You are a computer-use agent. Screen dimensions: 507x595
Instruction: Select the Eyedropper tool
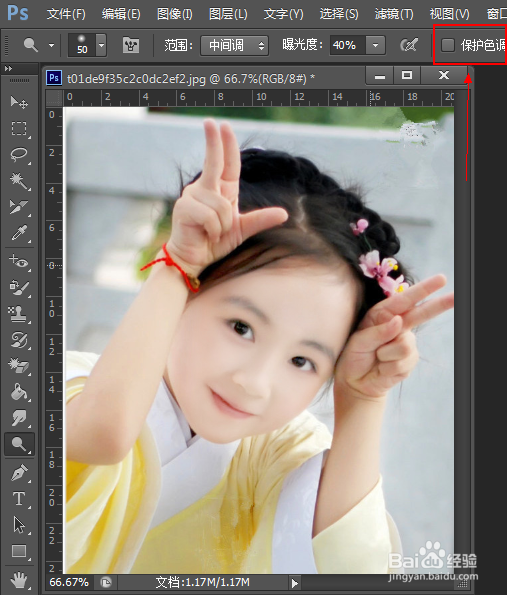[x=19, y=233]
